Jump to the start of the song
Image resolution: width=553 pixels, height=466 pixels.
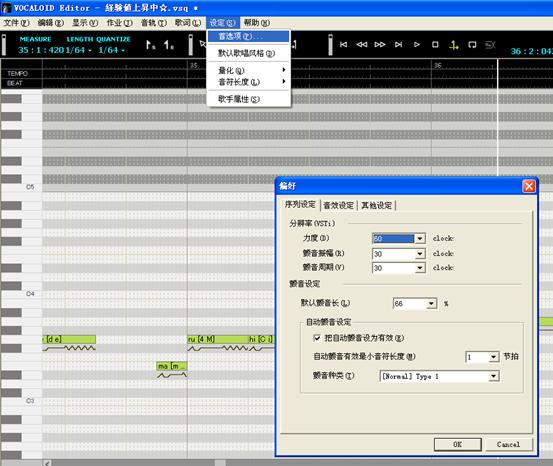344,44
